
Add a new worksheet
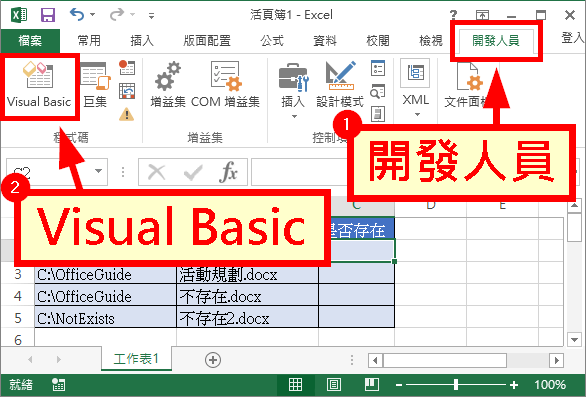[213, 360]
